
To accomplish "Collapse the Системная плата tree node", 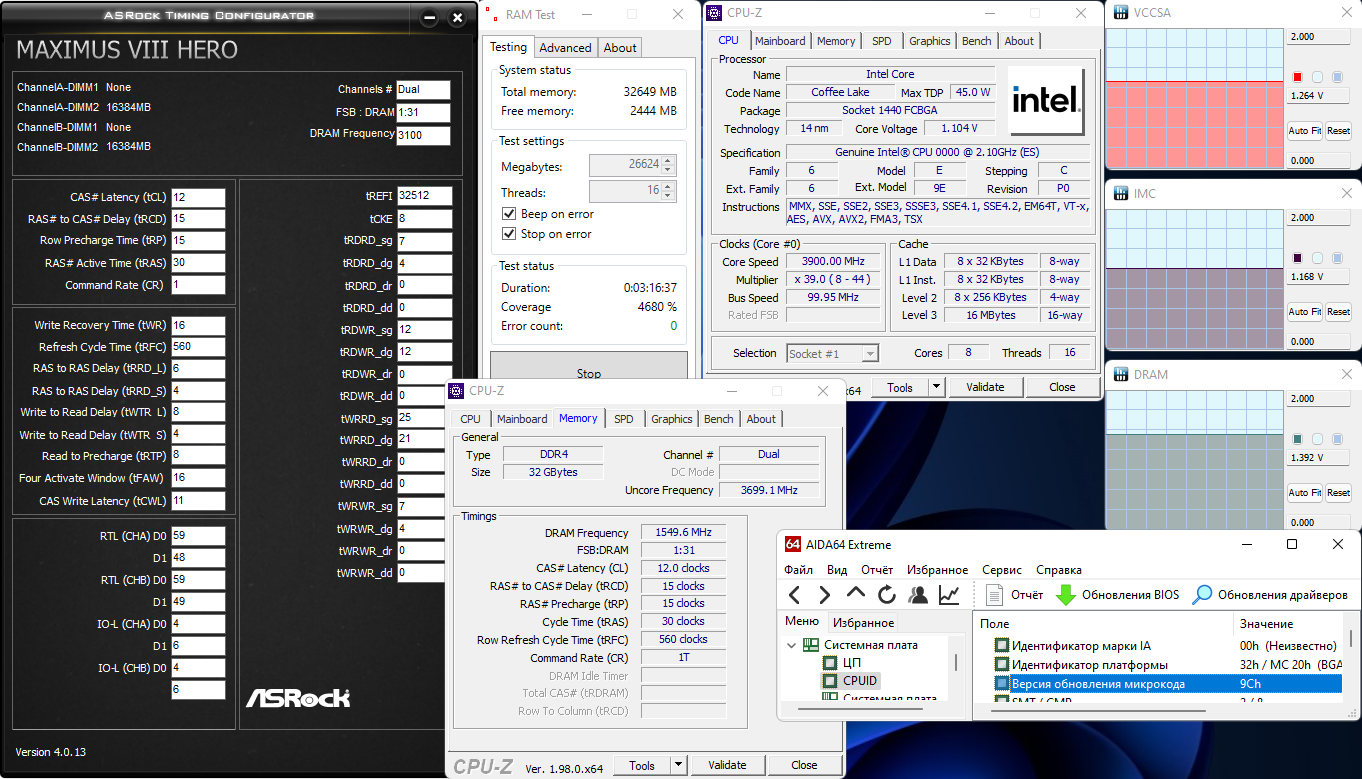I will tap(792, 645).
